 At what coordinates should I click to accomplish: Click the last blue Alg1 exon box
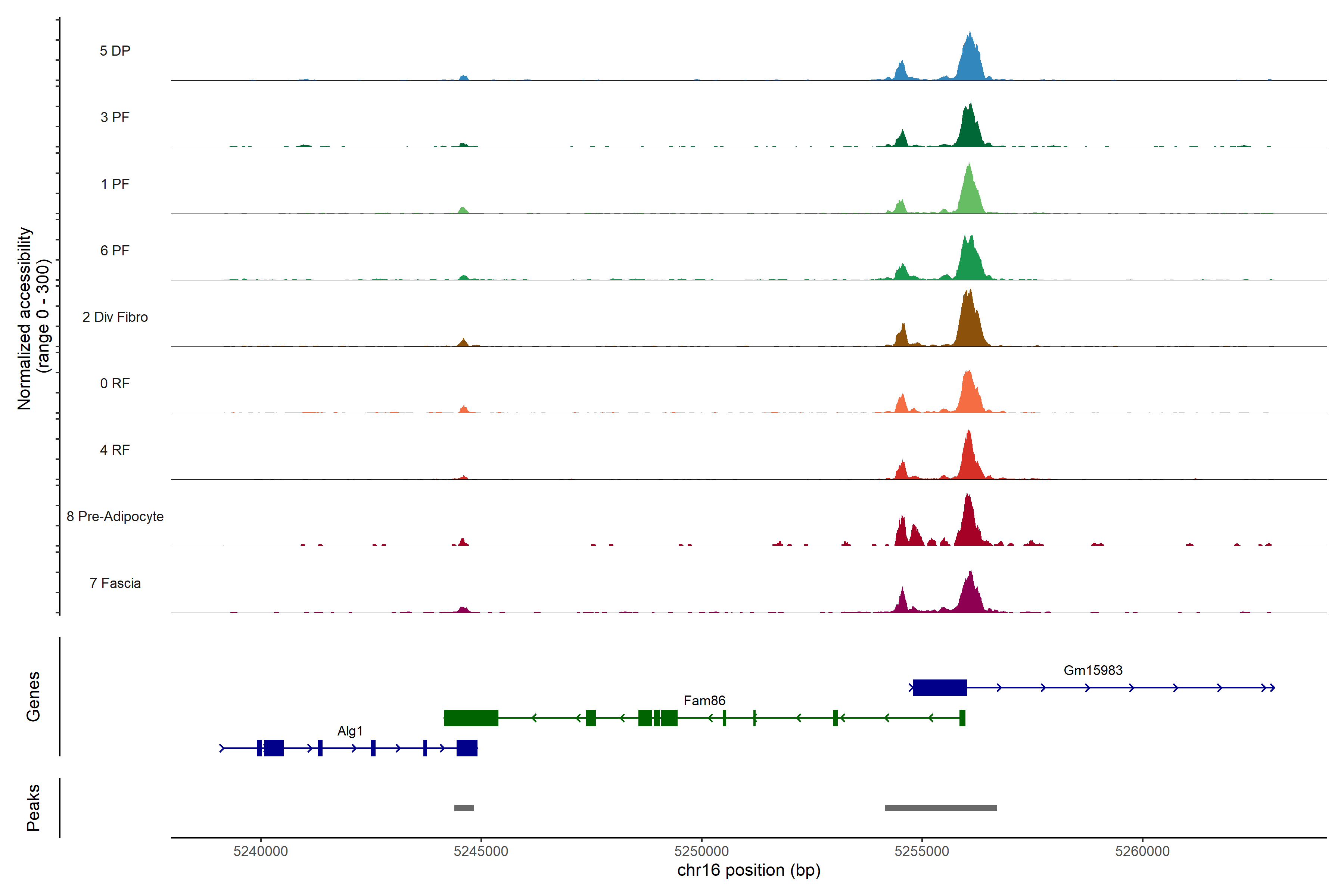pyautogui.click(x=467, y=748)
